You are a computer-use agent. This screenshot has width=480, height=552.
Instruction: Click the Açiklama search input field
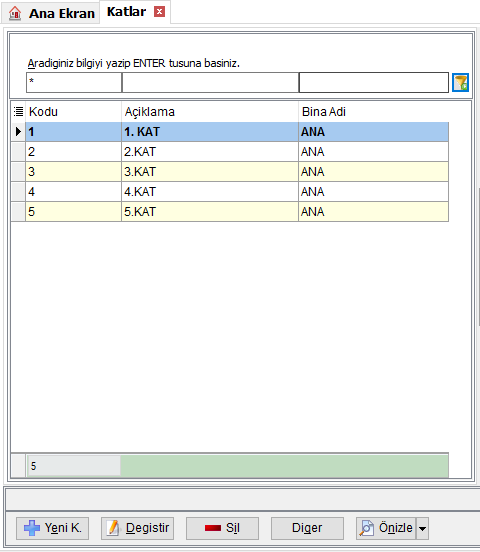point(210,82)
